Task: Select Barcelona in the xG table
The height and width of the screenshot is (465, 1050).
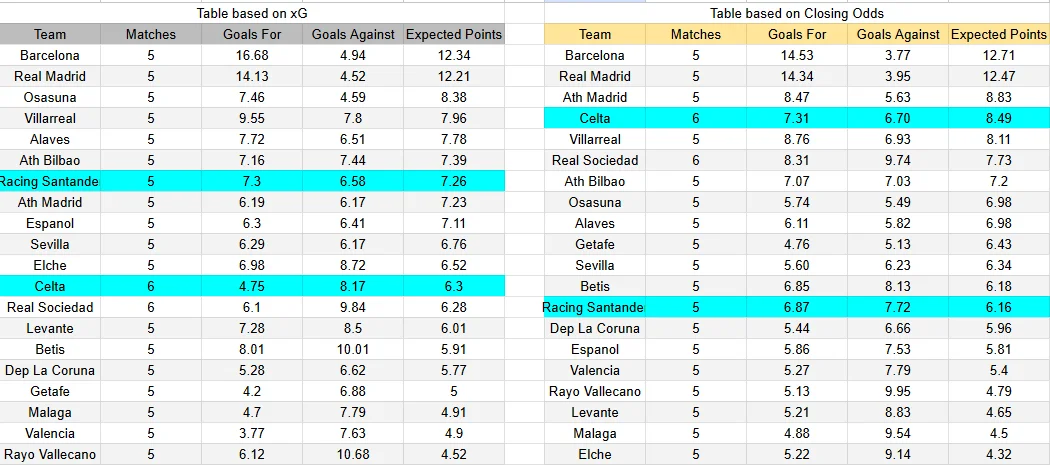Action: click(x=50, y=55)
